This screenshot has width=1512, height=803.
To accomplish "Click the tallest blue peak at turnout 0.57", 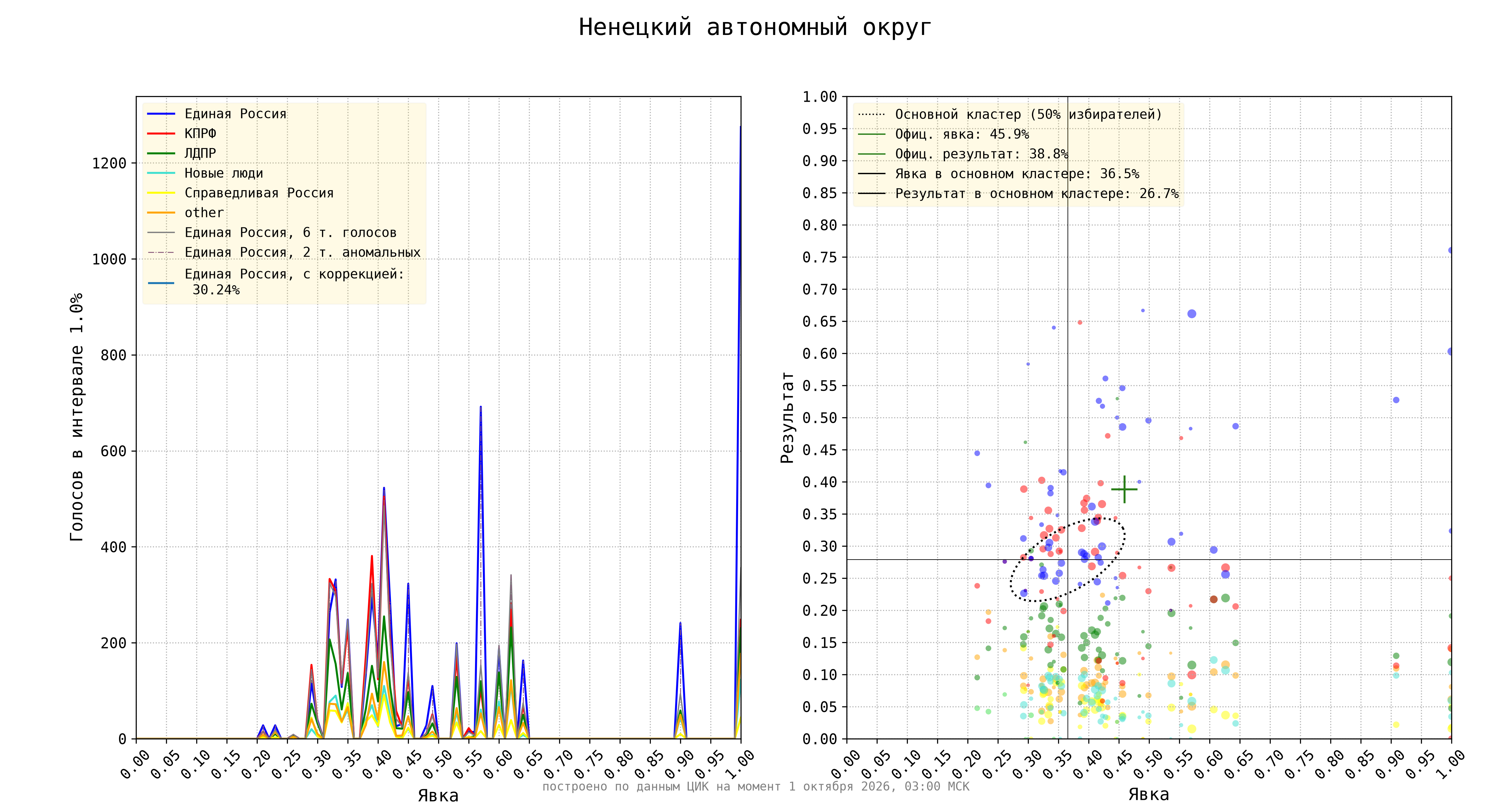I will (x=481, y=406).
